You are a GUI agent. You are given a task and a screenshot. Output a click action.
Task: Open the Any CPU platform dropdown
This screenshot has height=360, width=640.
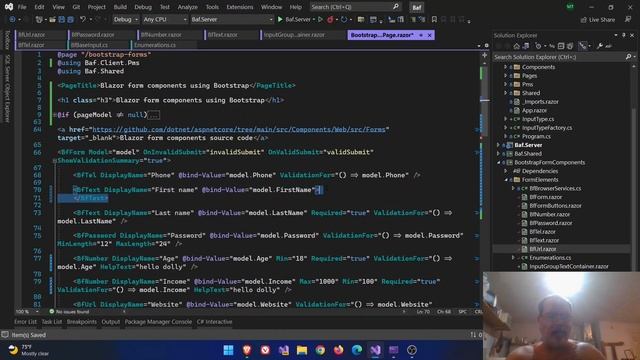[x=164, y=19]
